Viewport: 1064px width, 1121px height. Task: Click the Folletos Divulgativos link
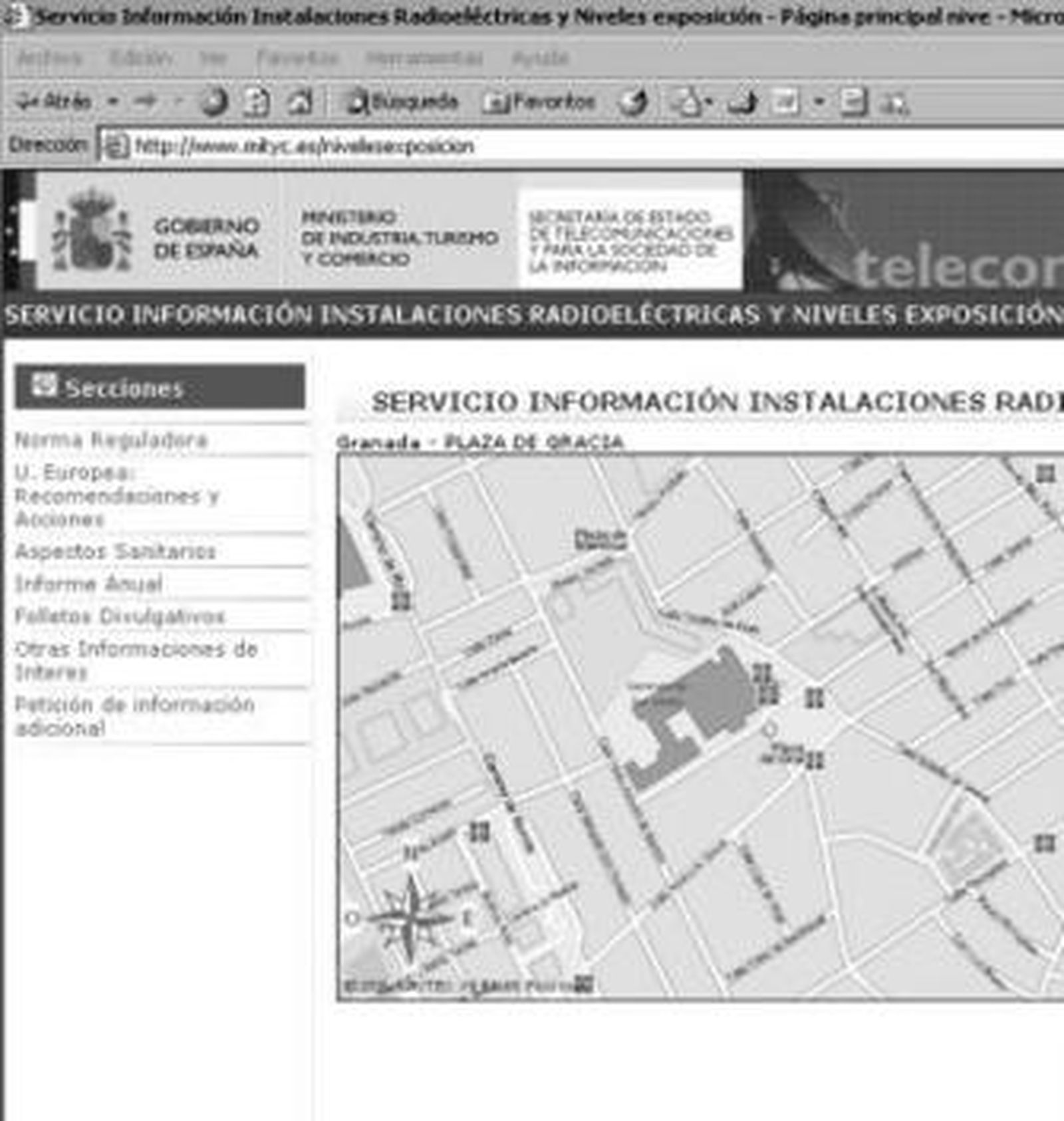click(120, 616)
